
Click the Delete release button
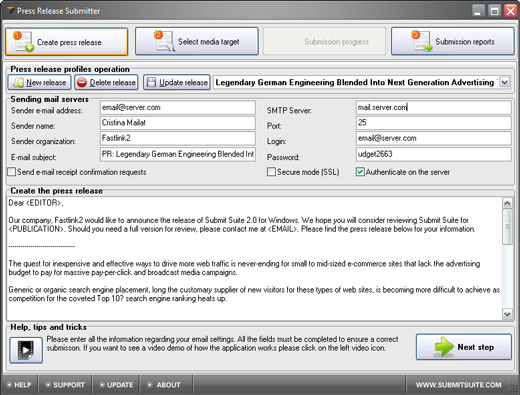(106, 82)
